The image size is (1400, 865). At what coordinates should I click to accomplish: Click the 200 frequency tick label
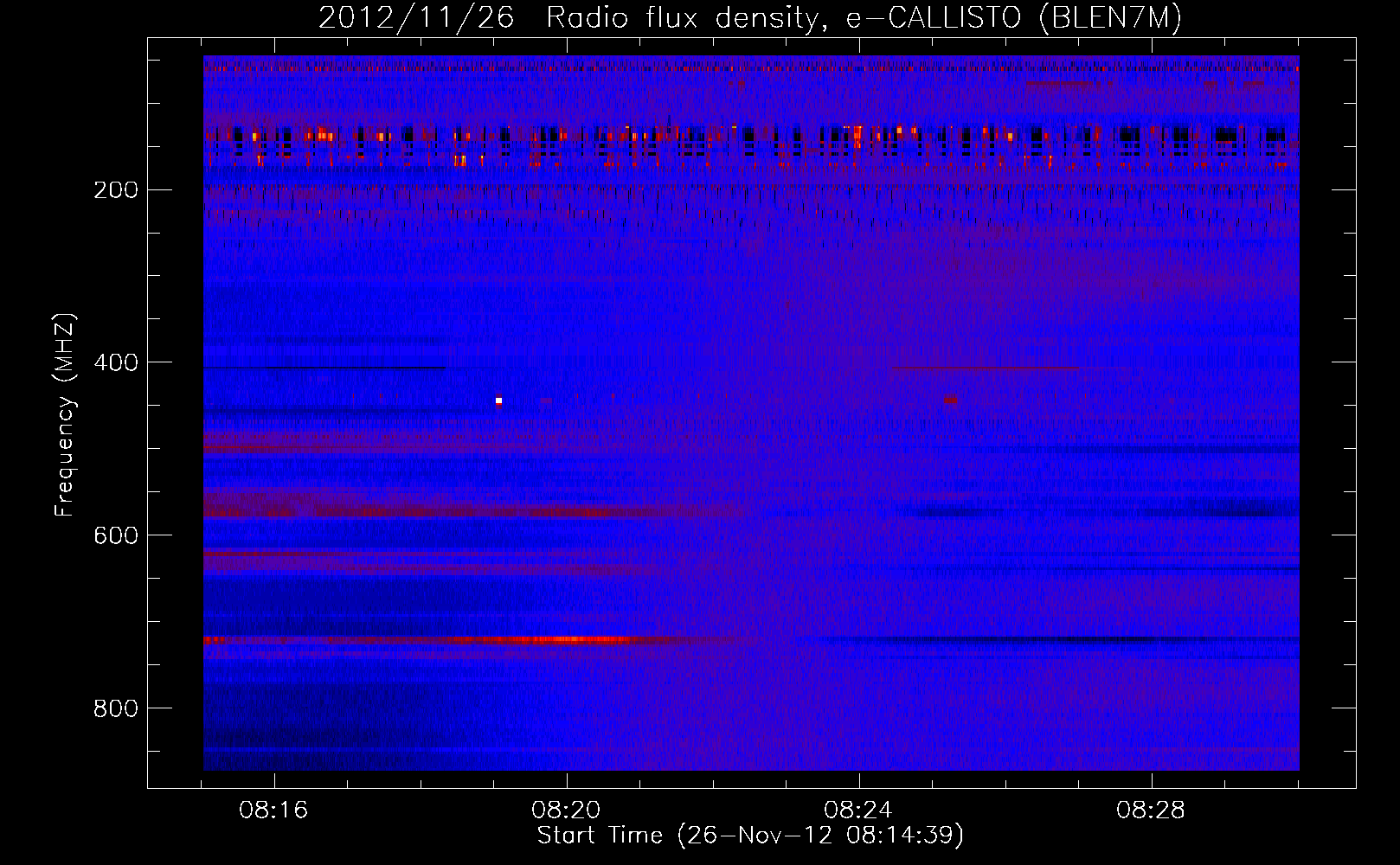point(116,189)
